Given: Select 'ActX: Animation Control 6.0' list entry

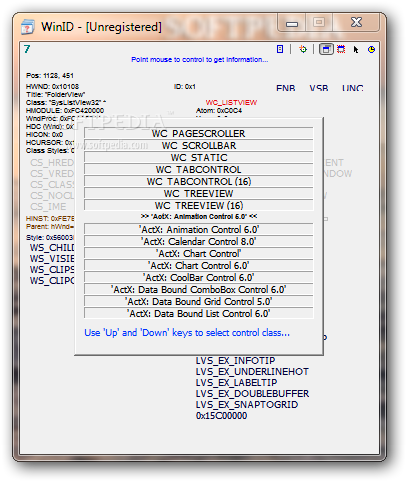Looking at the screenshot, I should [x=199, y=229].
